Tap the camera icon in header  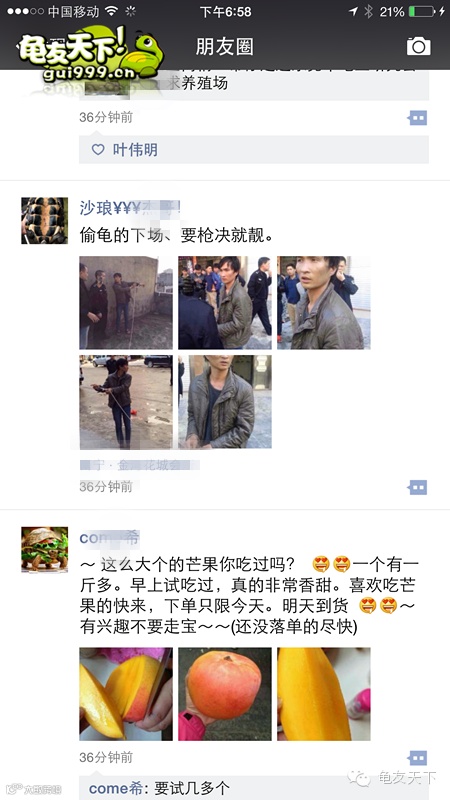point(418,46)
